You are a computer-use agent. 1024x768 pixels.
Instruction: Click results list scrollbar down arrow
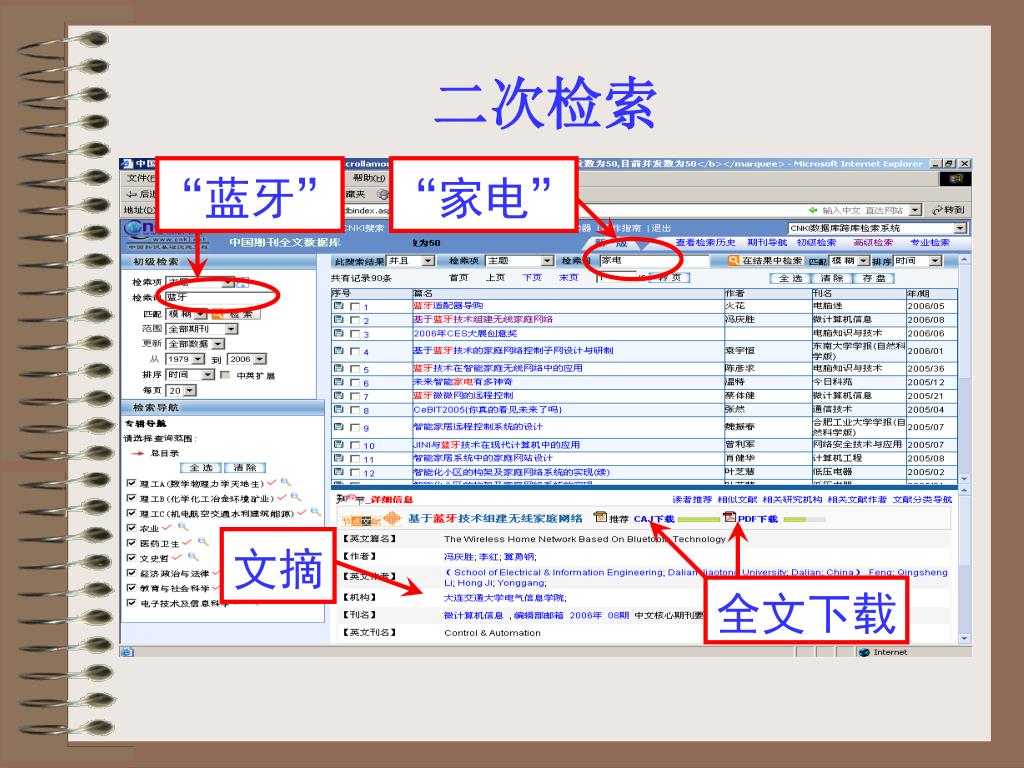click(x=964, y=478)
